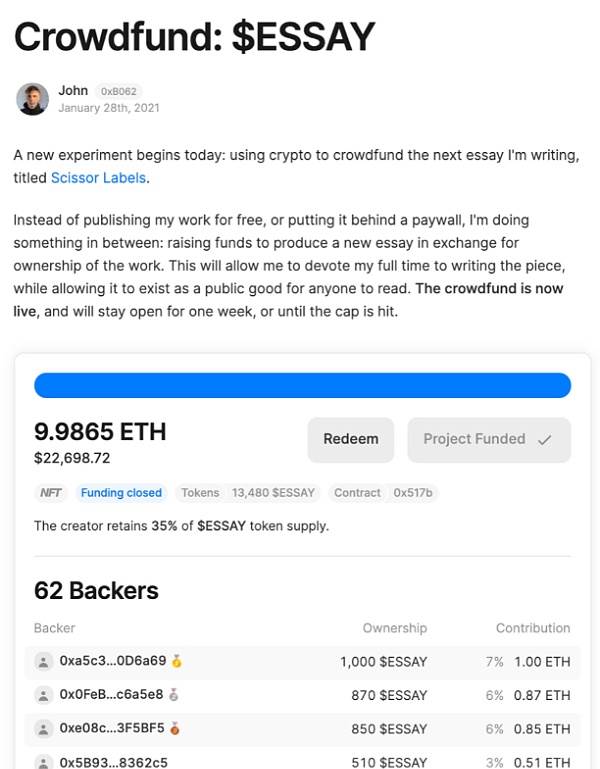
Task: Click the Project Funded button
Action: [489, 439]
